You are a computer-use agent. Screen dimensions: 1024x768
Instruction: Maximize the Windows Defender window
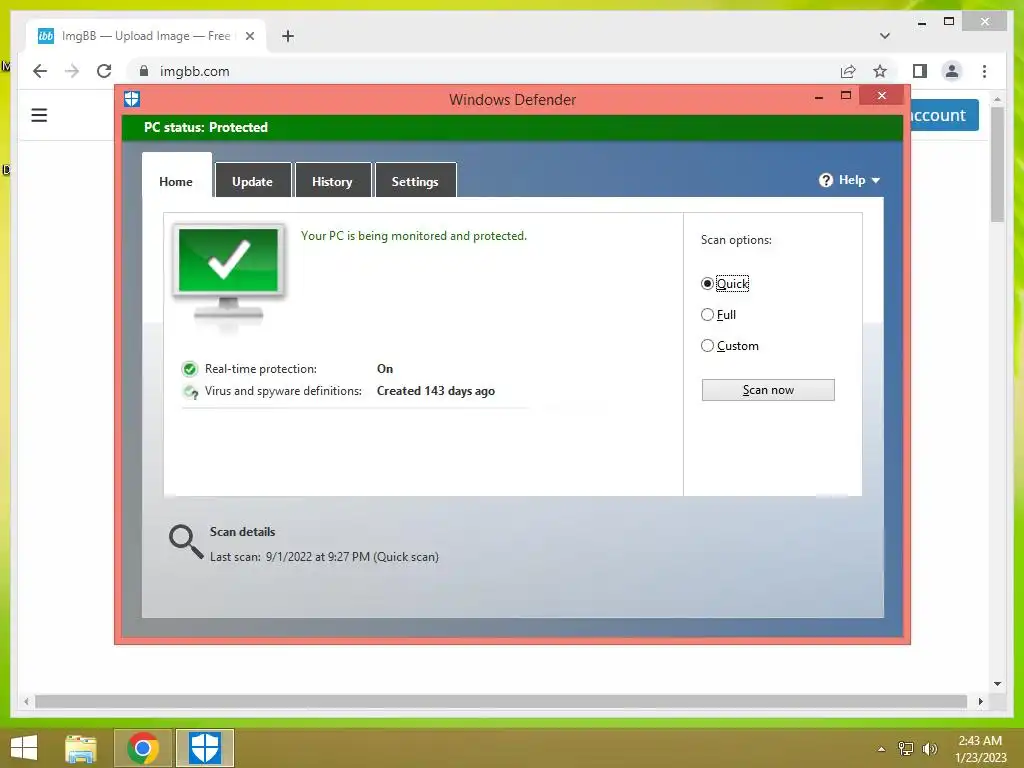coord(846,96)
